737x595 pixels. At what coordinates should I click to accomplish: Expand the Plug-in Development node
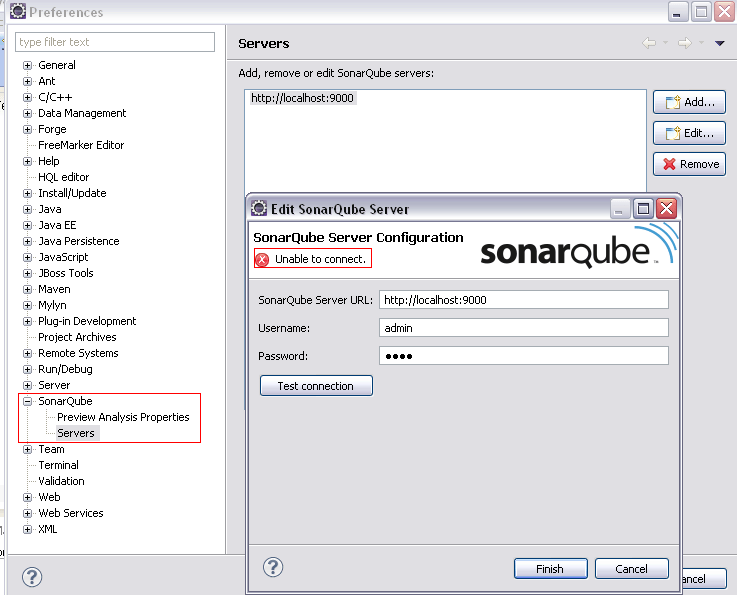[x=27, y=321]
